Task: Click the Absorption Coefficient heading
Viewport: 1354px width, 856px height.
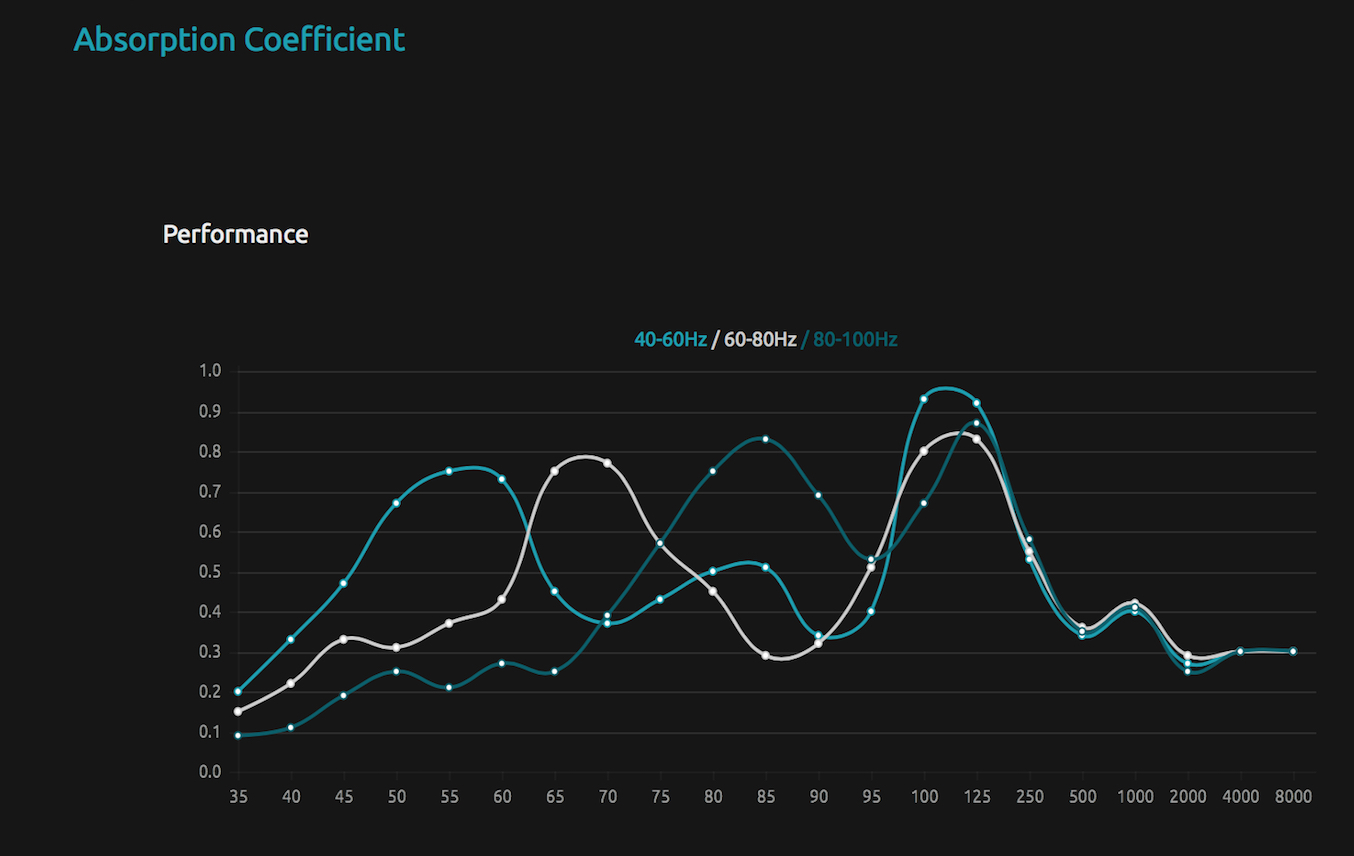Action: click(x=239, y=40)
